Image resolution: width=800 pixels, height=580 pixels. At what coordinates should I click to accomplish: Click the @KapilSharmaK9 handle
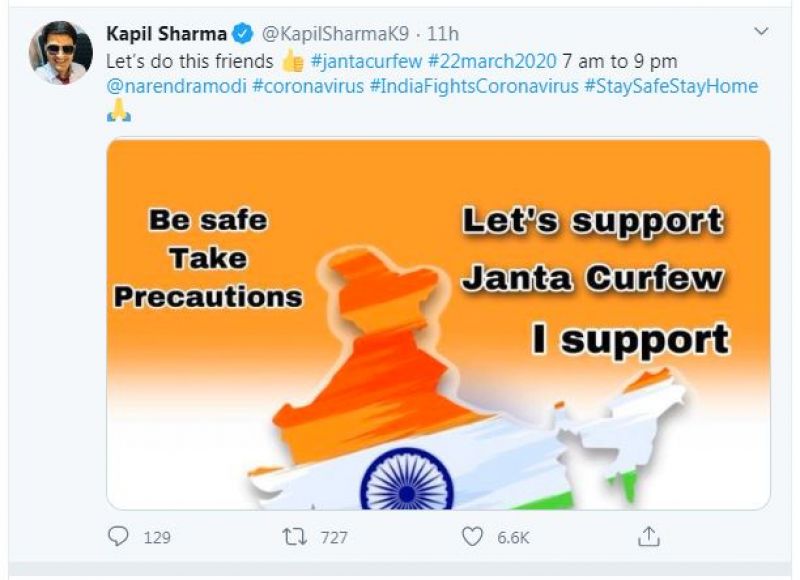point(335,34)
